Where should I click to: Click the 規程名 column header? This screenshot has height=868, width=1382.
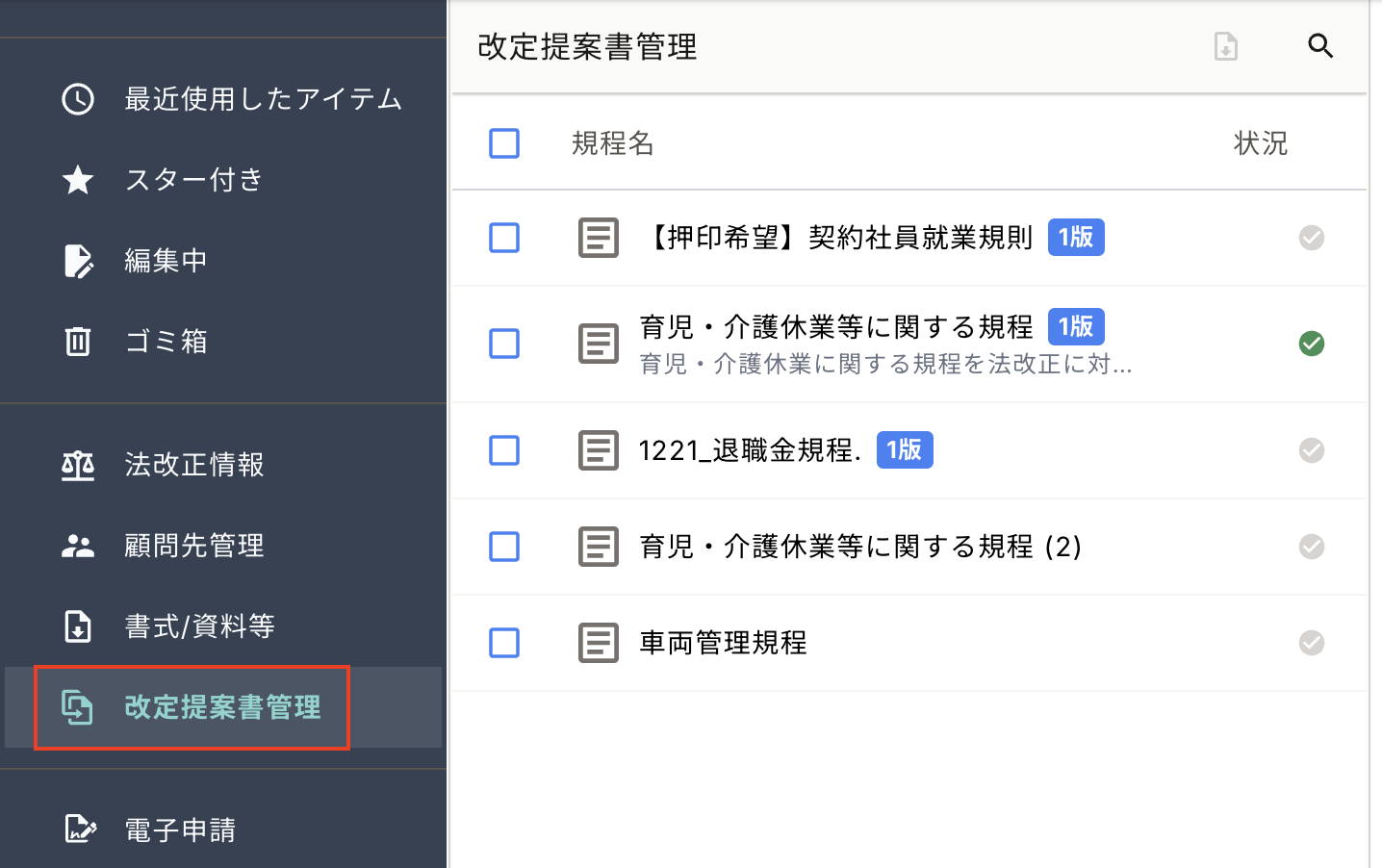612,143
